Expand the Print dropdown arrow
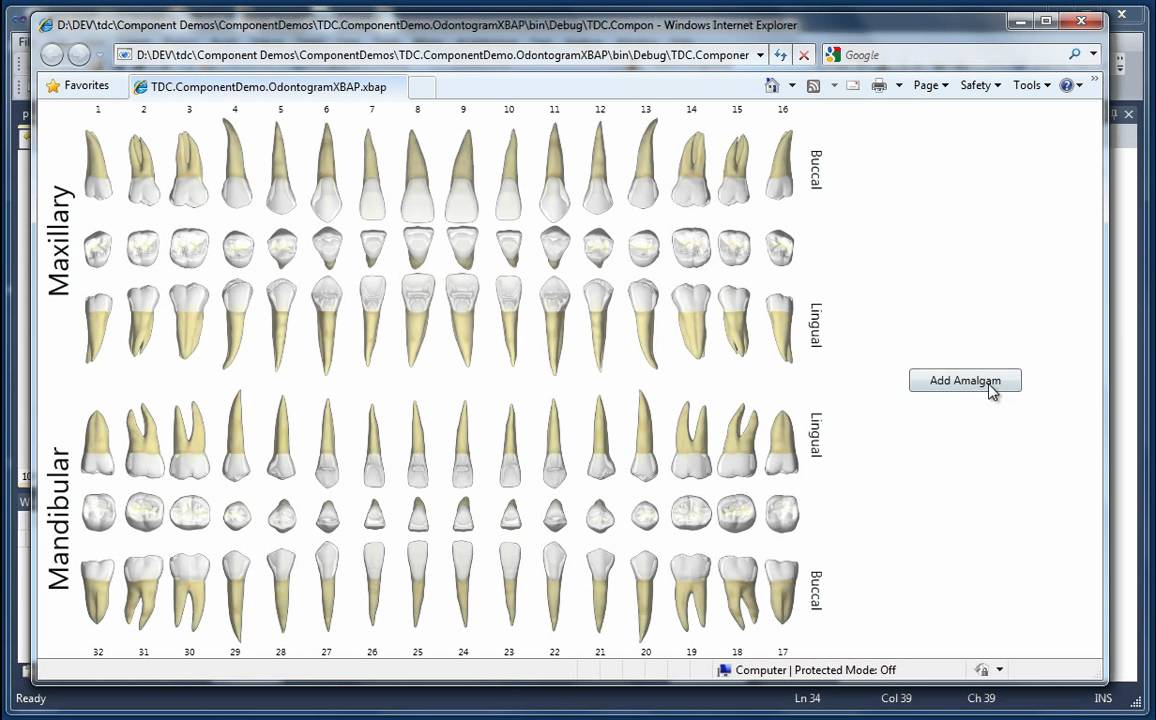Image resolution: width=1156 pixels, height=720 pixels. (899, 85)
